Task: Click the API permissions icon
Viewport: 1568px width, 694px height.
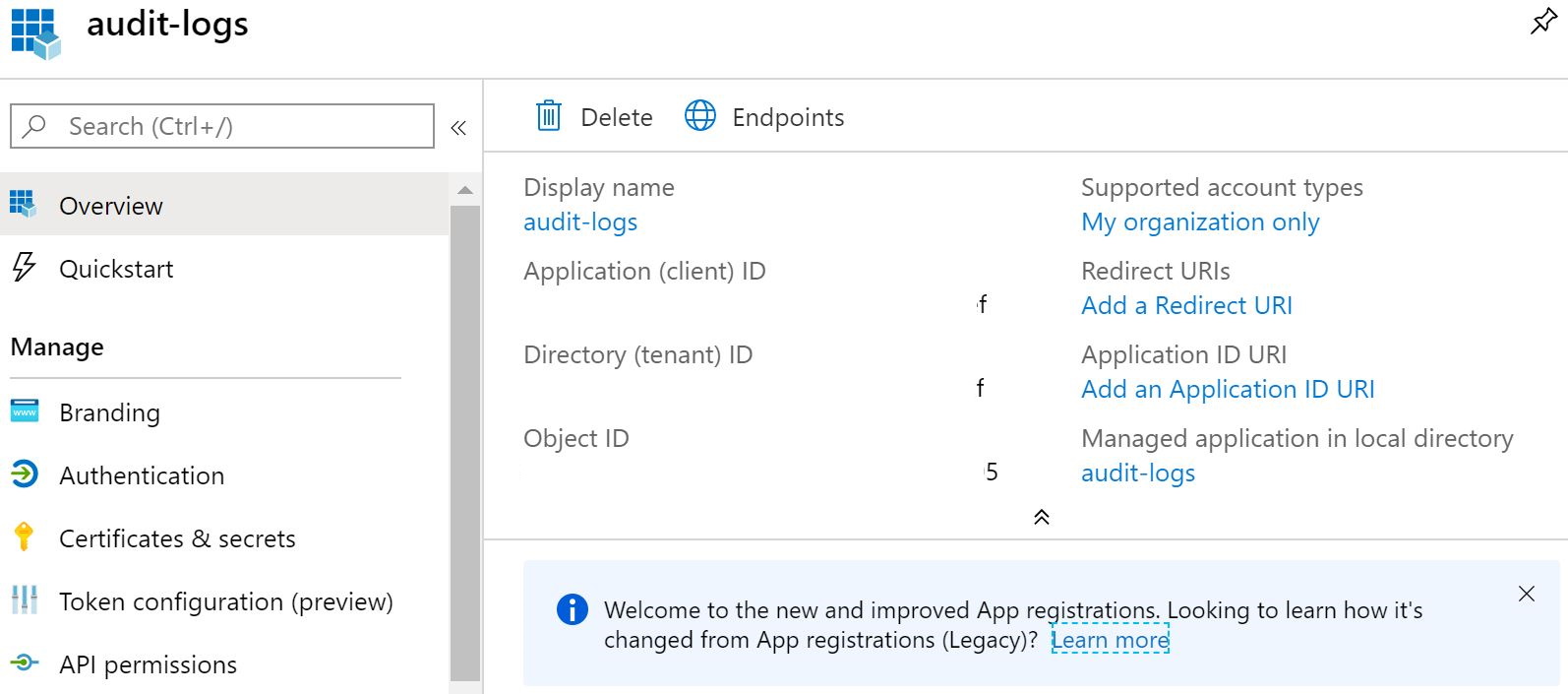Action: (24, 663)
